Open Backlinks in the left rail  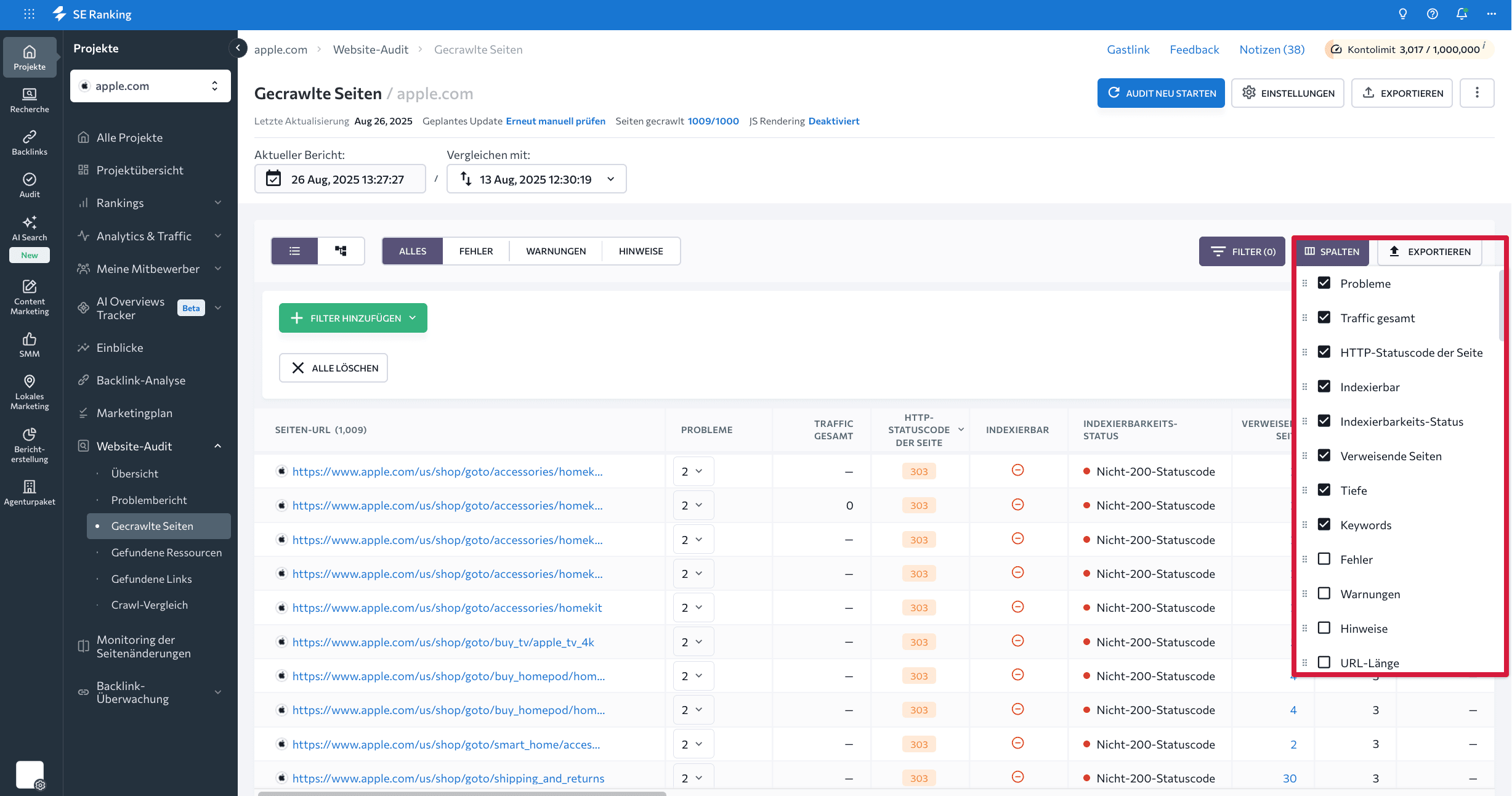click(30, 142)
